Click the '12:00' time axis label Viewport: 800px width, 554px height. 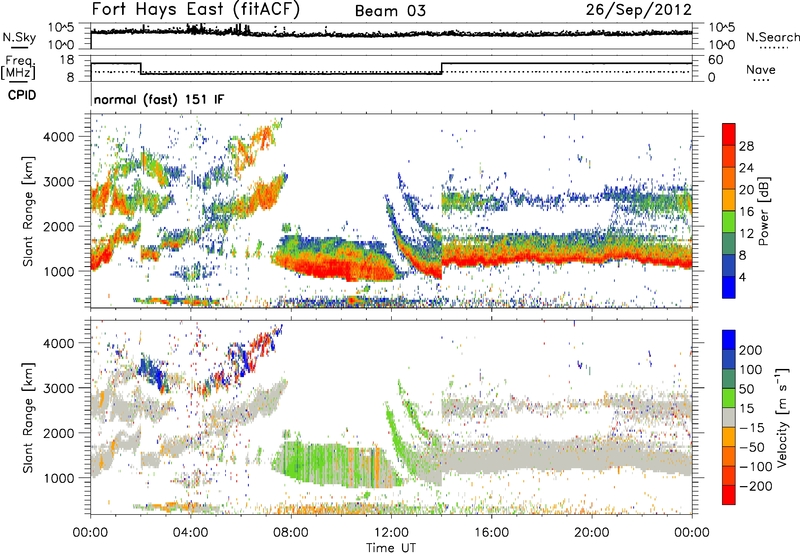tap(391, 533)
